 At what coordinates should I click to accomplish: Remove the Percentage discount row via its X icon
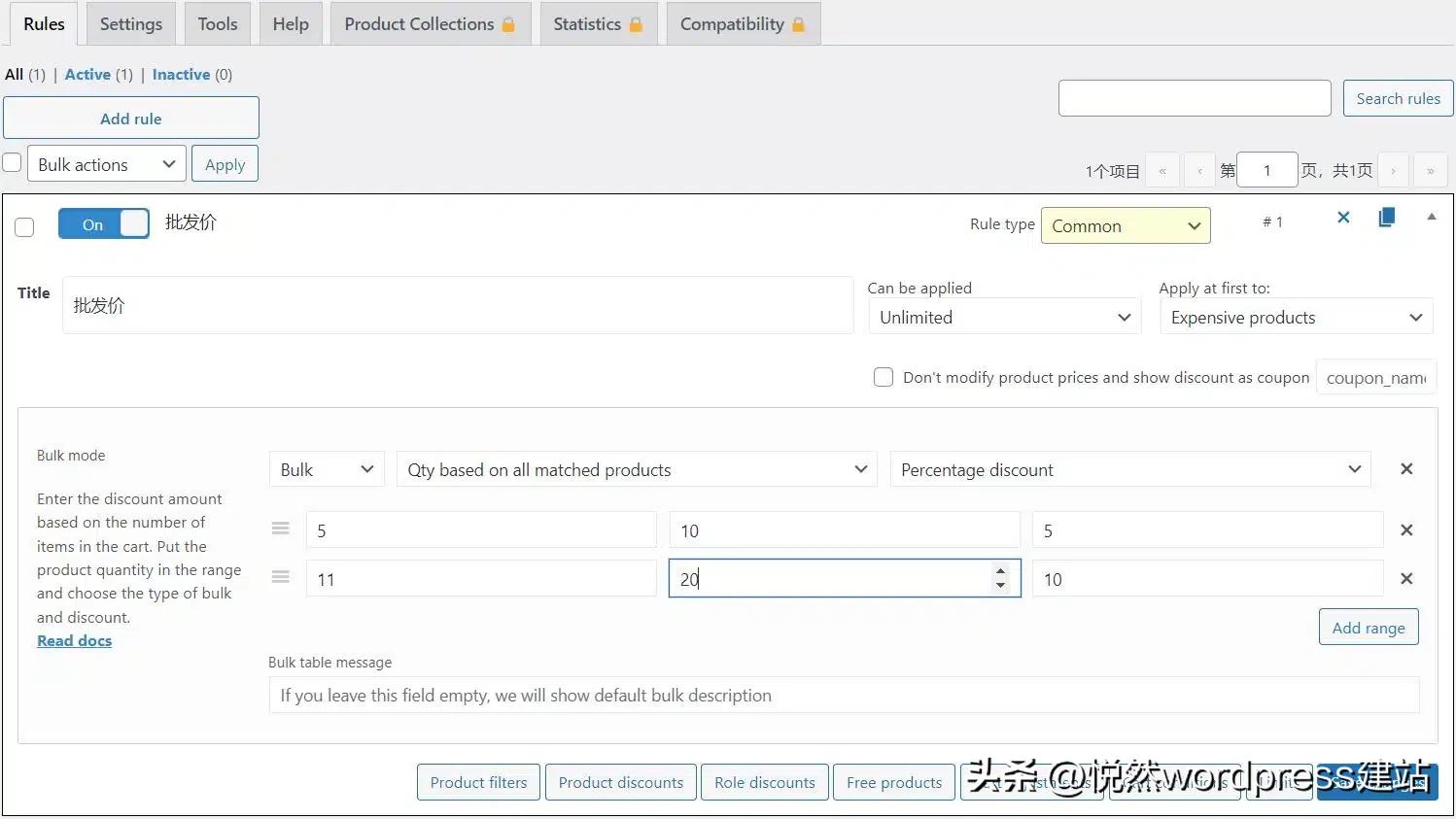coord(1406,469)
